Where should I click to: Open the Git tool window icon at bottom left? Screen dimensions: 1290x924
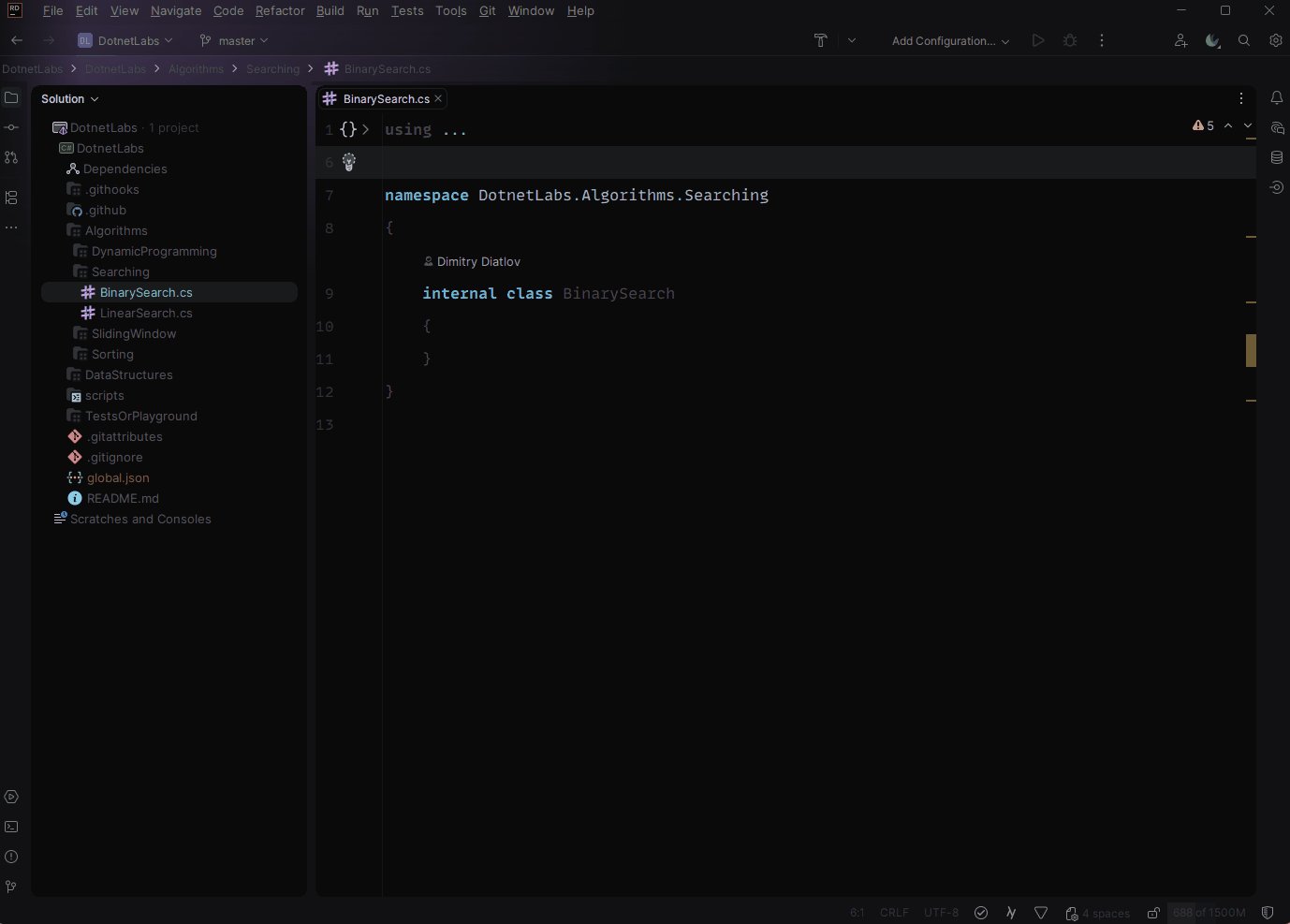[11, 887]
